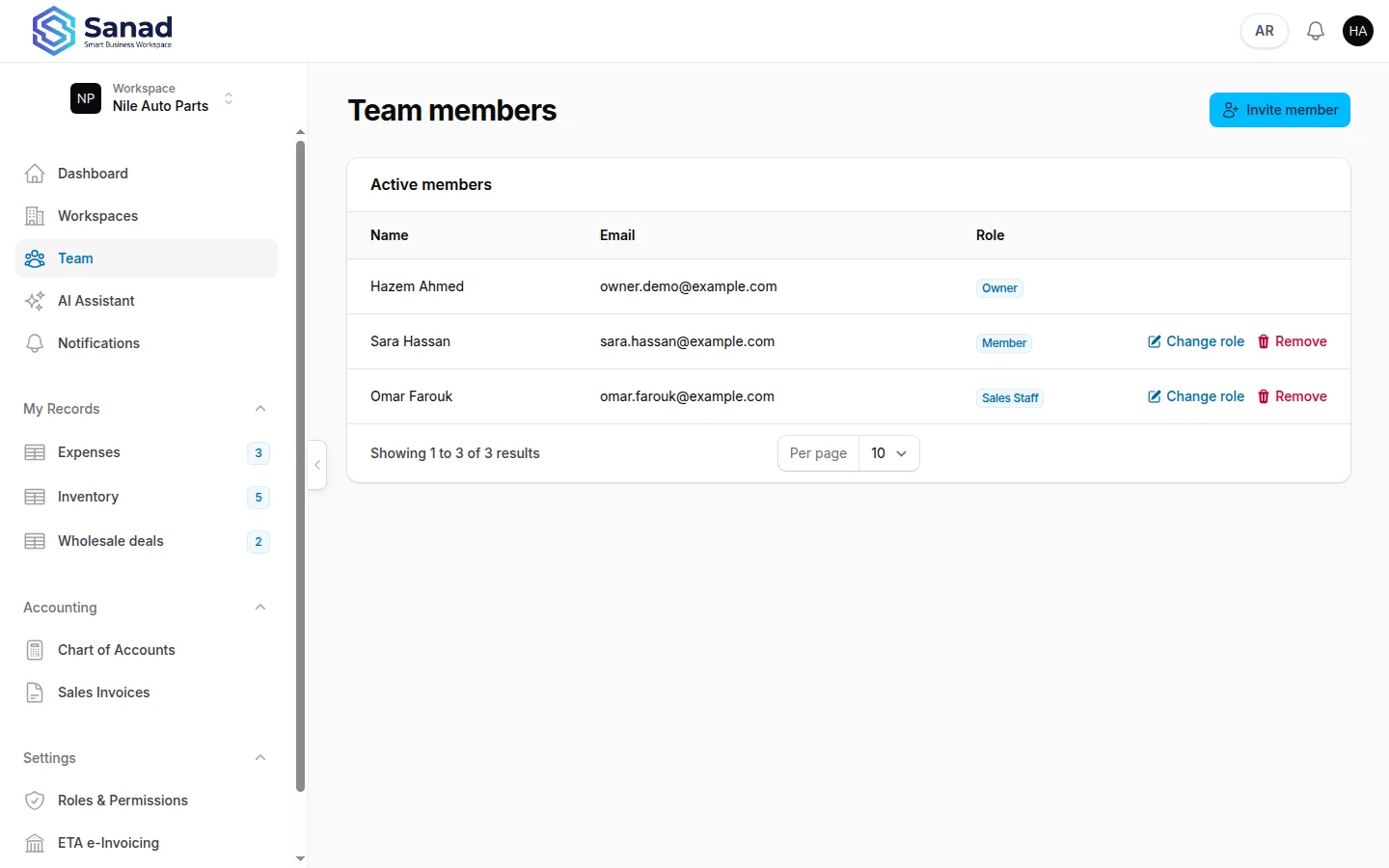Click the Expenses table icon
Image resolution: width=1389 pixels, height=868 pixels.
tap(35, 452)
